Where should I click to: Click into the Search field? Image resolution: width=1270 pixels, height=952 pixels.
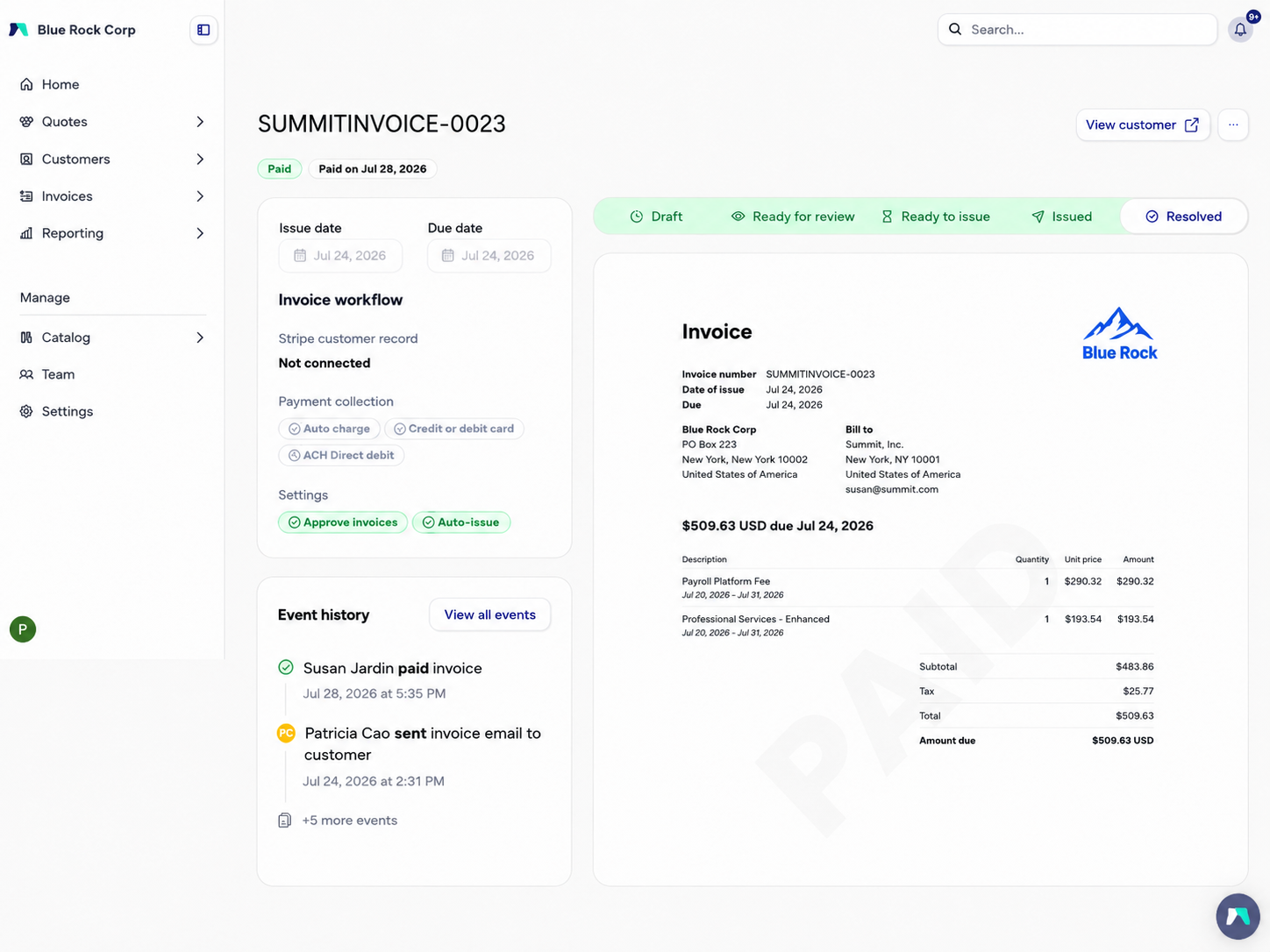(1077, 29)
